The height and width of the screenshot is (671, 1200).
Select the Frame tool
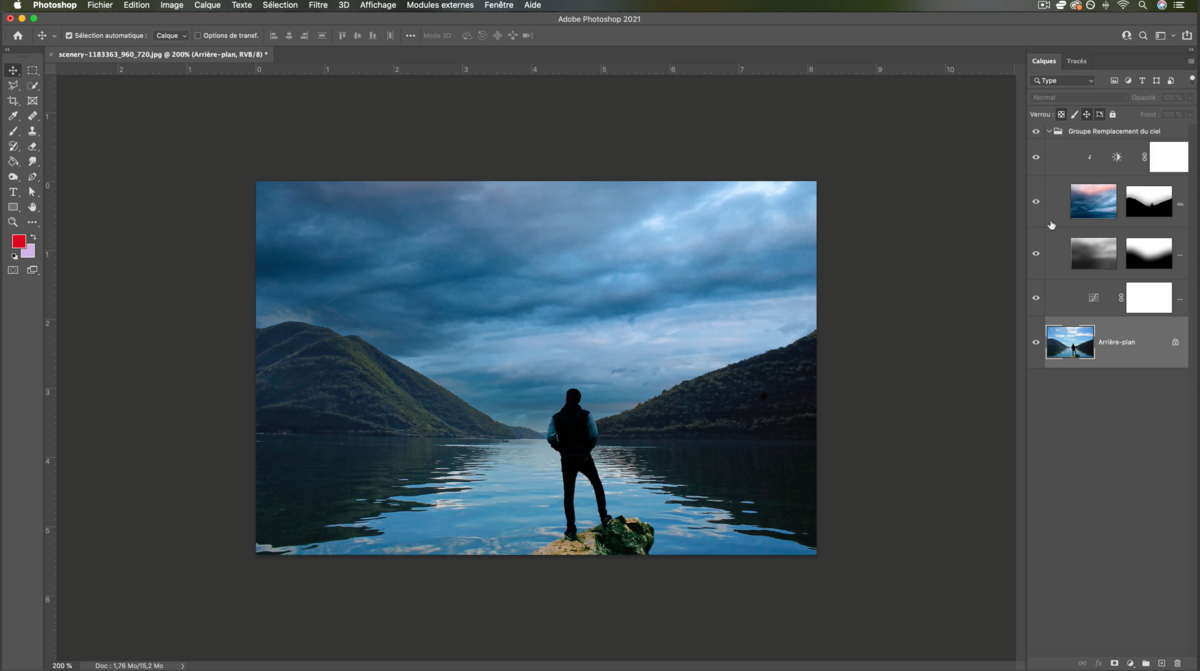[32, 101]
